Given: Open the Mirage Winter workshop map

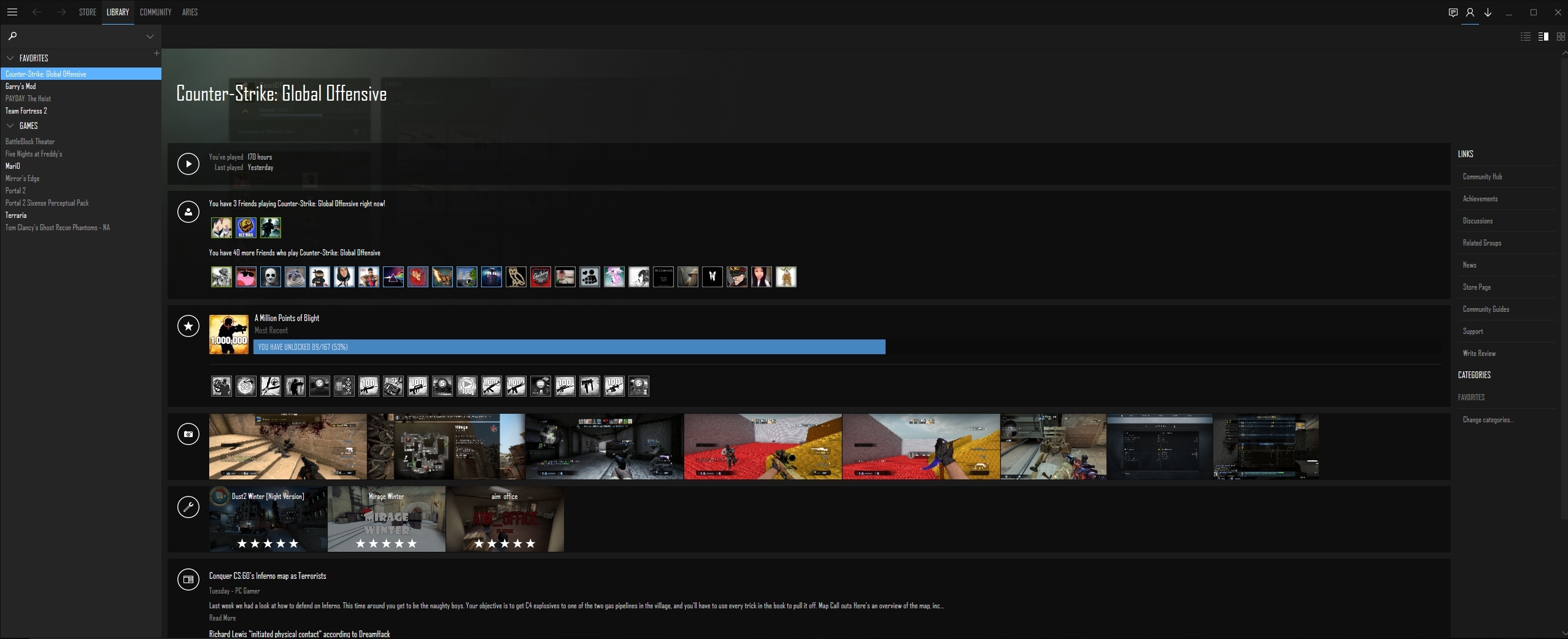Looking at the screenshot, I should click(x=387, y=519).
